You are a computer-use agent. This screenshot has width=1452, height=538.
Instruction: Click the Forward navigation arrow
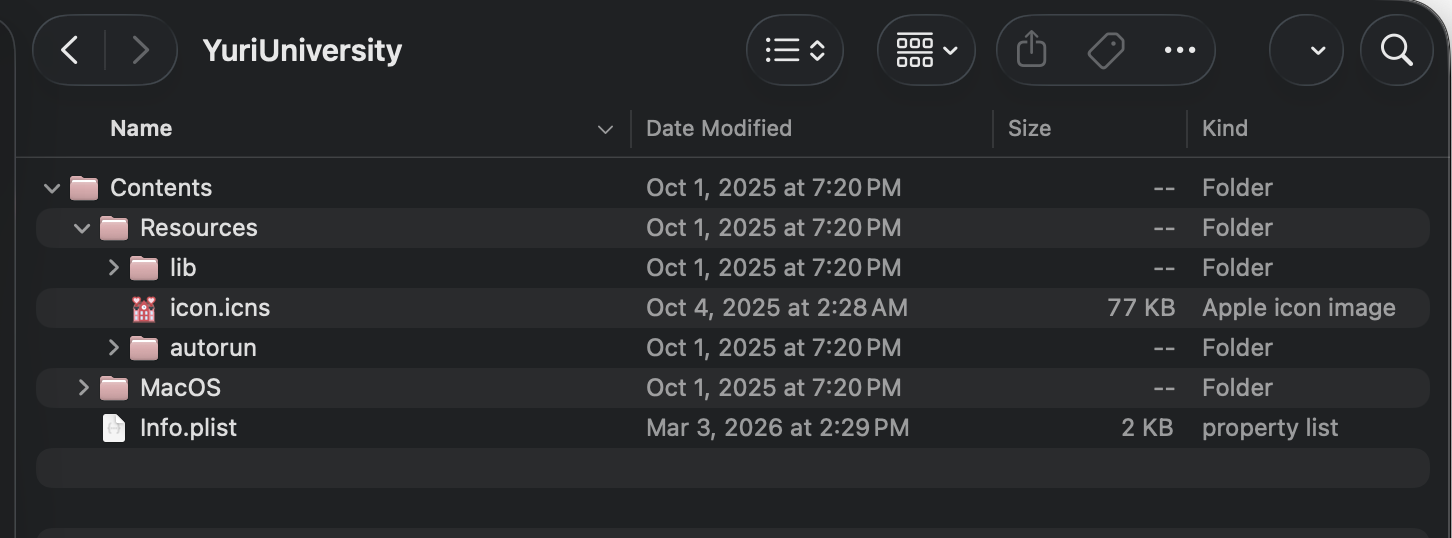coord(140,50)
